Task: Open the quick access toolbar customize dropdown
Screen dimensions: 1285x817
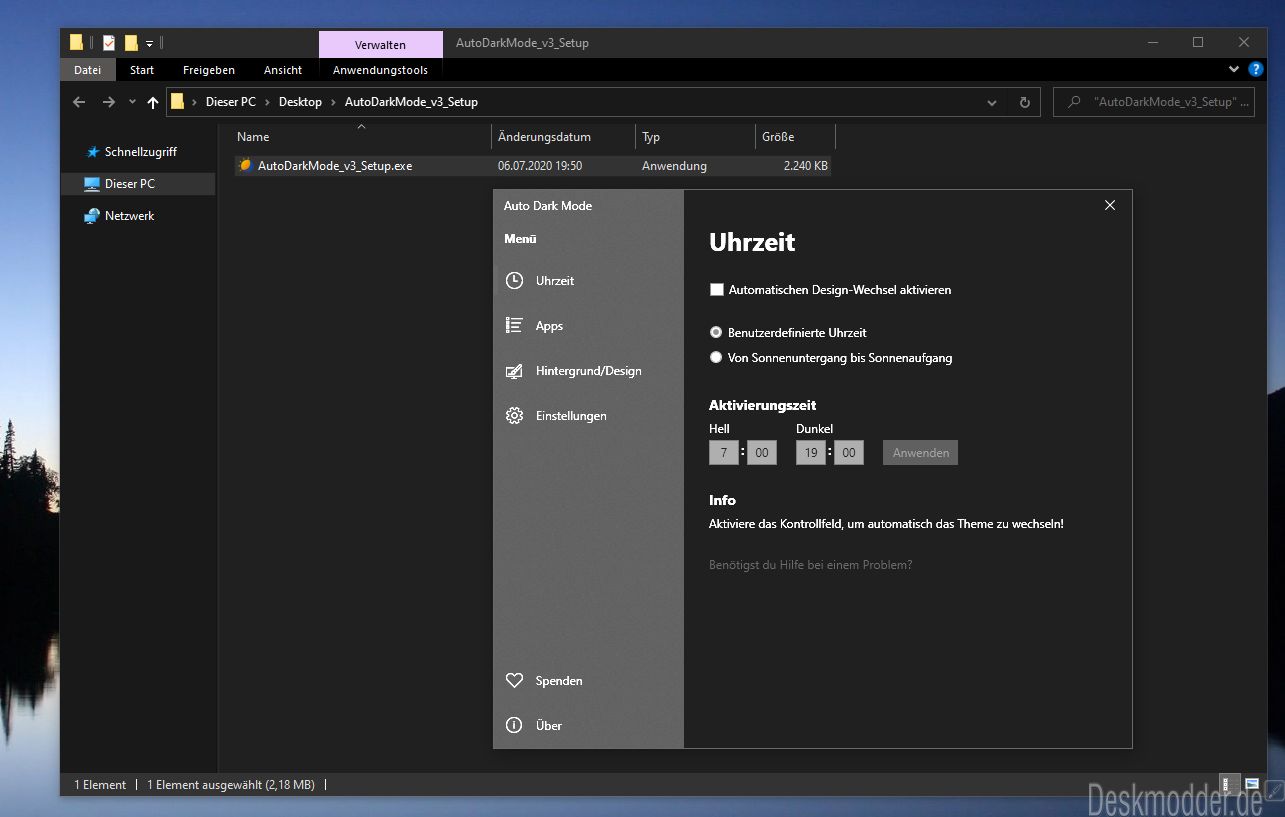Action: (149, 43)
